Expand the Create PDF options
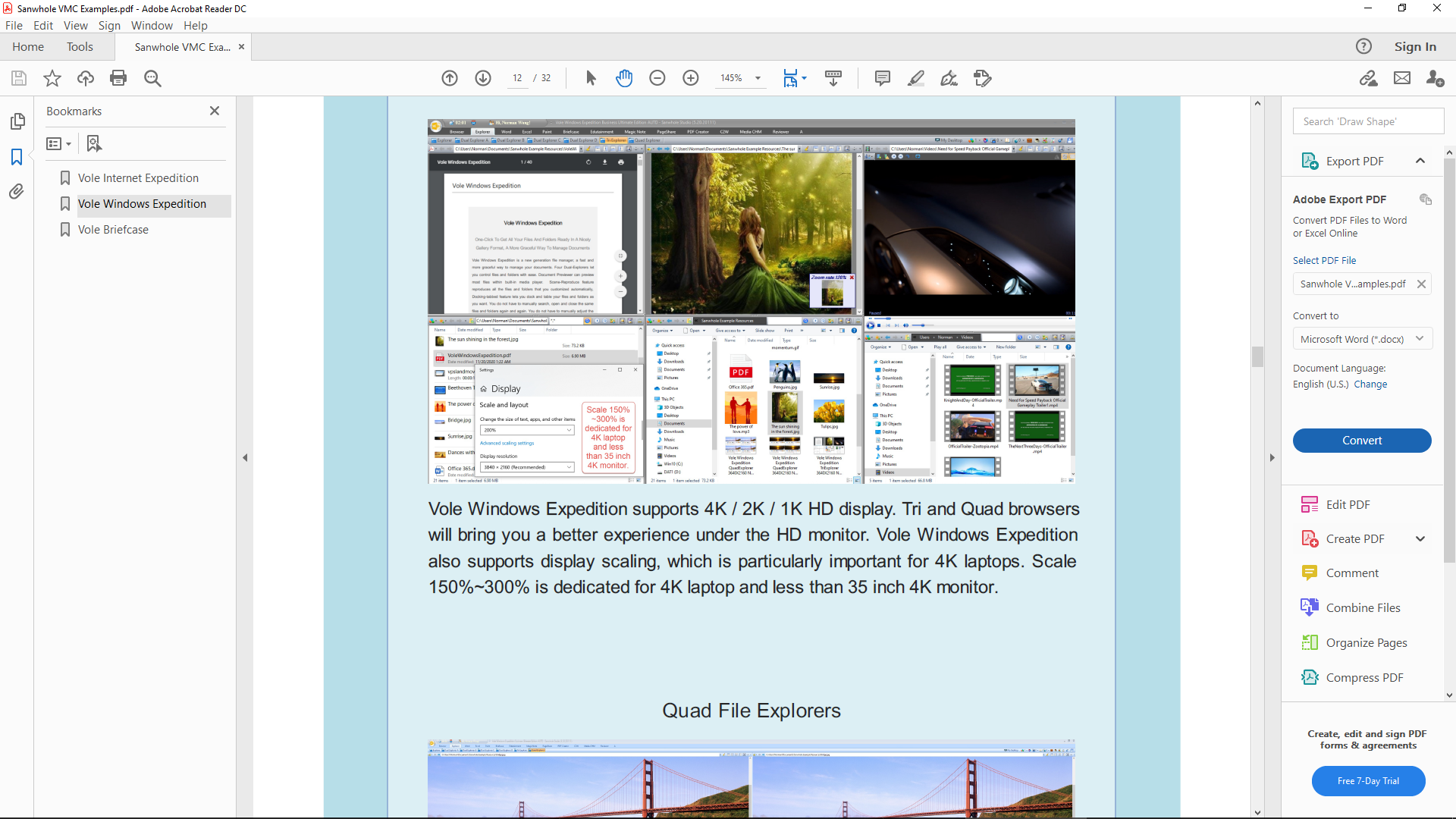Screen dimensions: 1456x819 tap(1420, 539)
